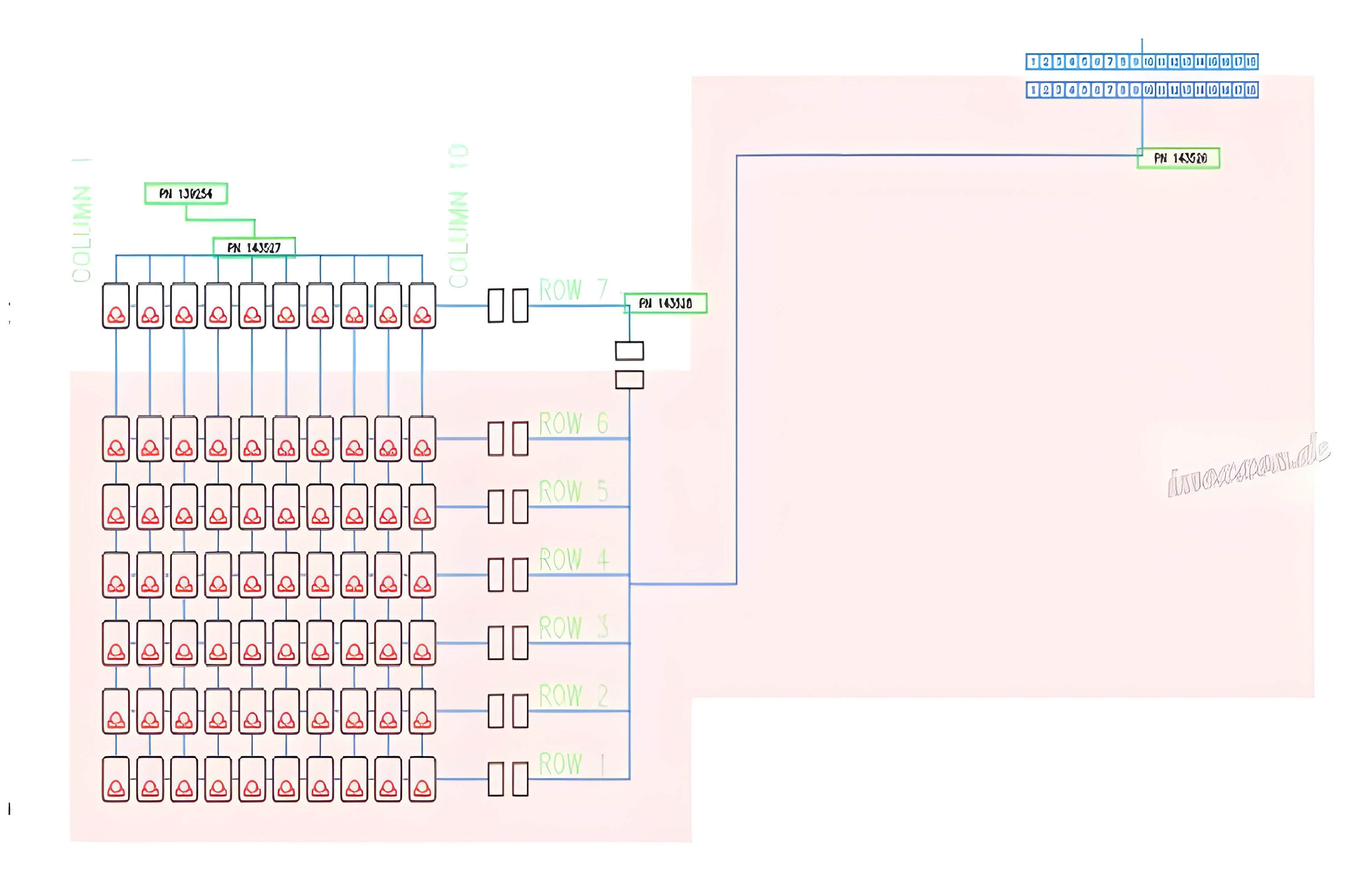This screenshot has height=889, width=1372.
Task: Click the ROW 2 label text
Action: pyautogui.click(x=574, y=696)
